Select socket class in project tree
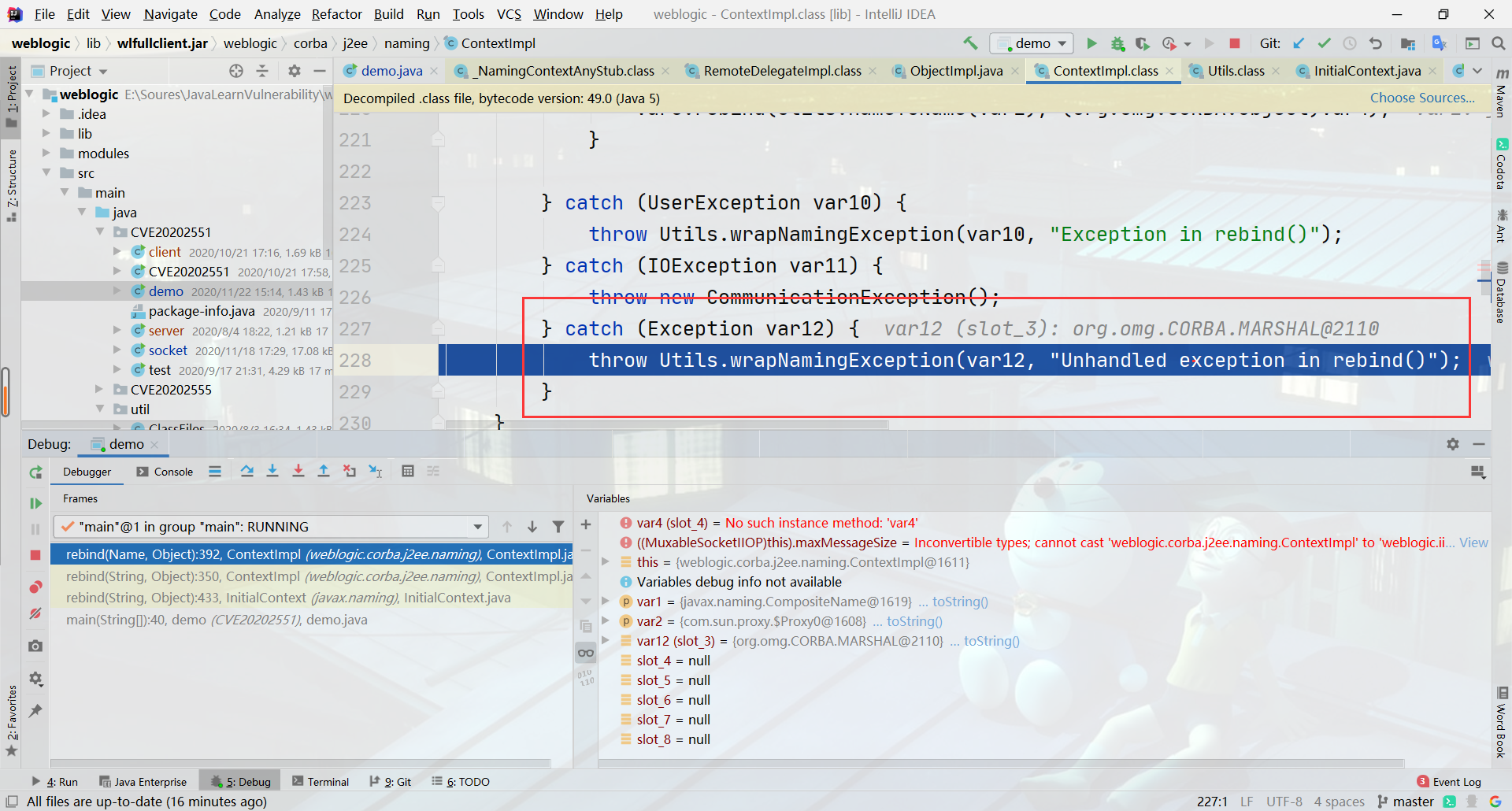The image size is (1512, 811). tap(168, 350)
